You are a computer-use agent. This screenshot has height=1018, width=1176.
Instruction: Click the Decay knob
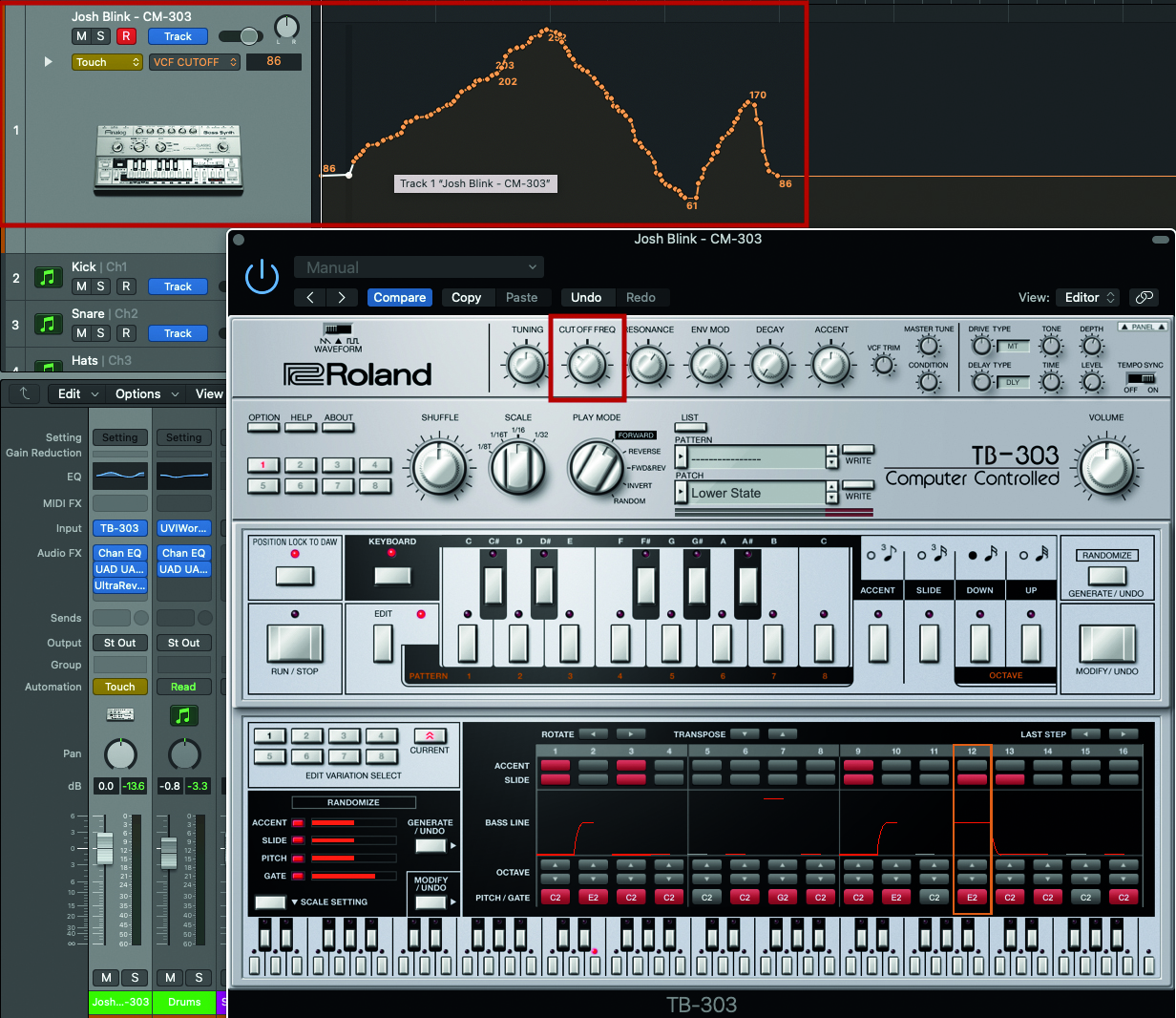click(769, 365)
